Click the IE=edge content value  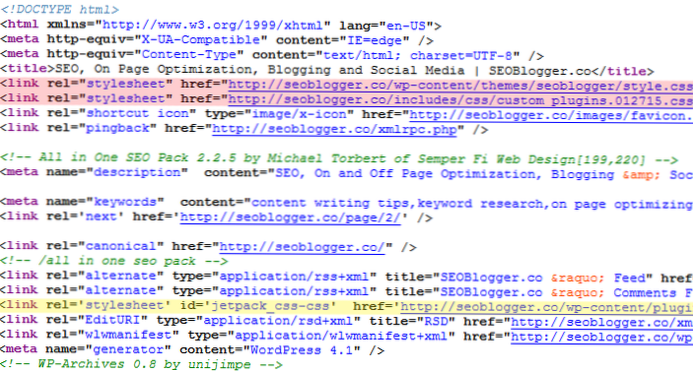(375, 40)
